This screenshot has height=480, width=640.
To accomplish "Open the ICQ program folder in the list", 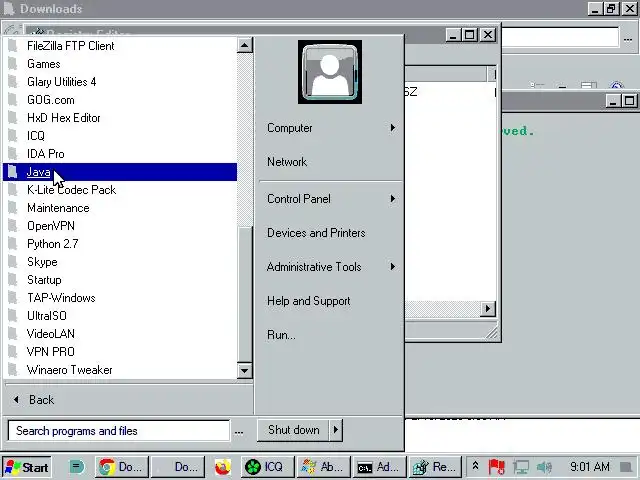I will click(120, 136).
